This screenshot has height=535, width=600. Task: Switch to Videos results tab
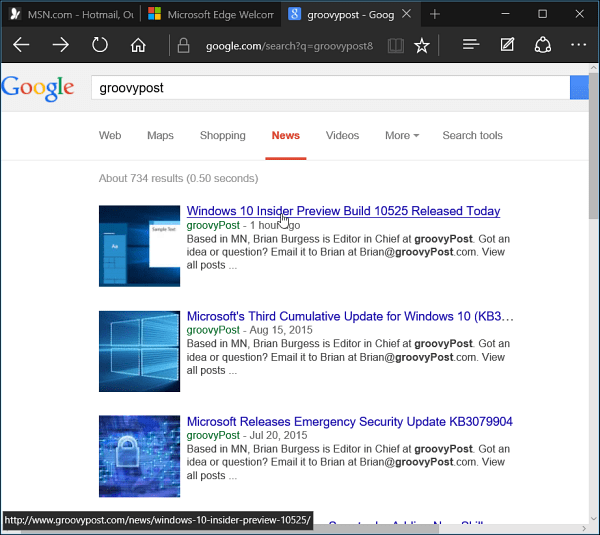coord(342,135)
